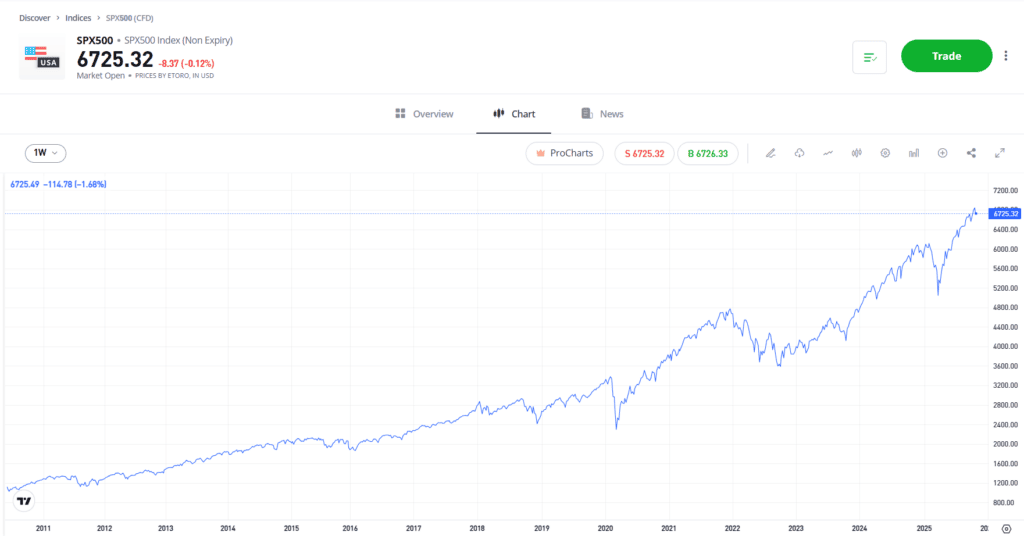The width and height of the screenshot is (1024, 536).
Task: Click the green B 6726.33 buy price
Action: click(707, 153)
